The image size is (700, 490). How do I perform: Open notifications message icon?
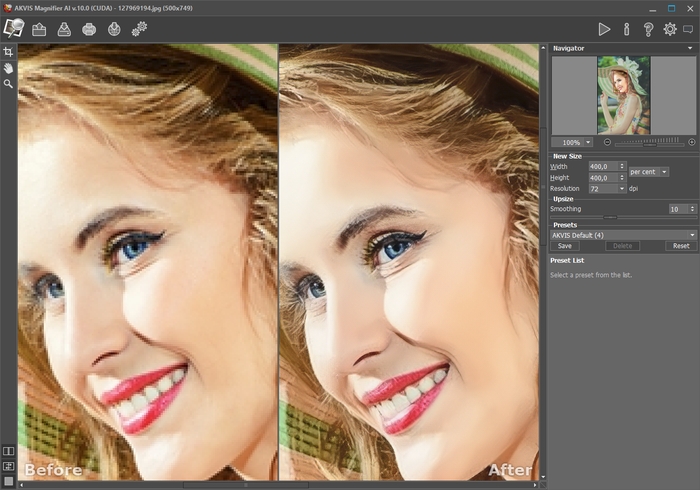point(688,29)
